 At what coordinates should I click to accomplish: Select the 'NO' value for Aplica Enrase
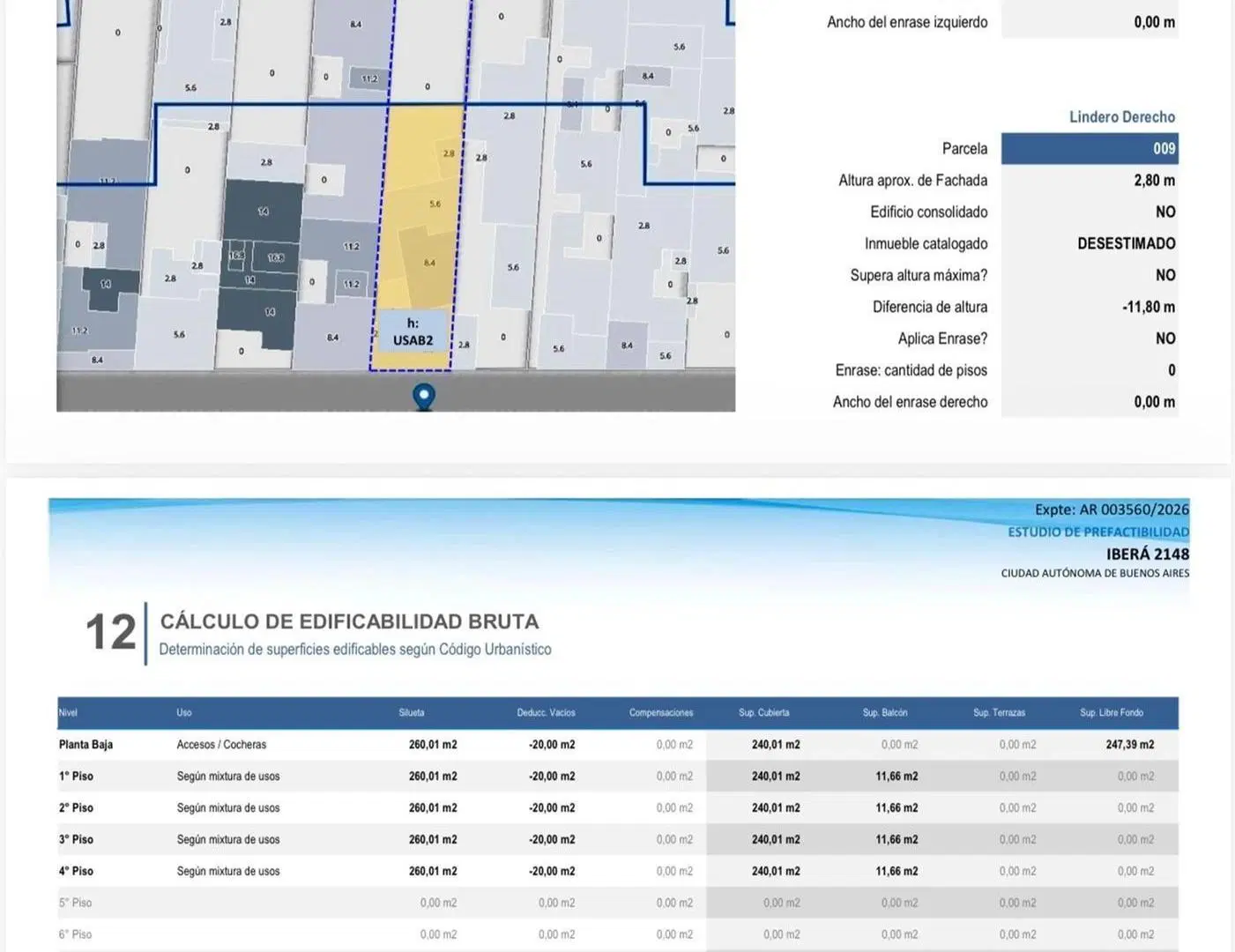click(x=1165, y=339)
